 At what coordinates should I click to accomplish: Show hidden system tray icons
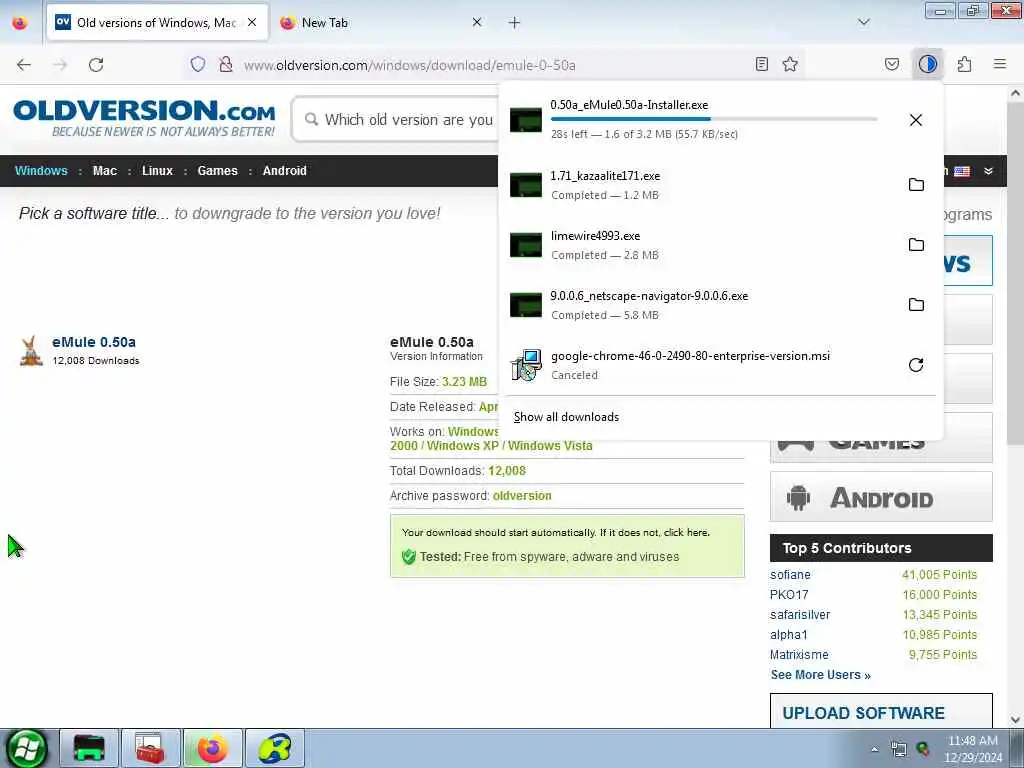coord(874,749)
